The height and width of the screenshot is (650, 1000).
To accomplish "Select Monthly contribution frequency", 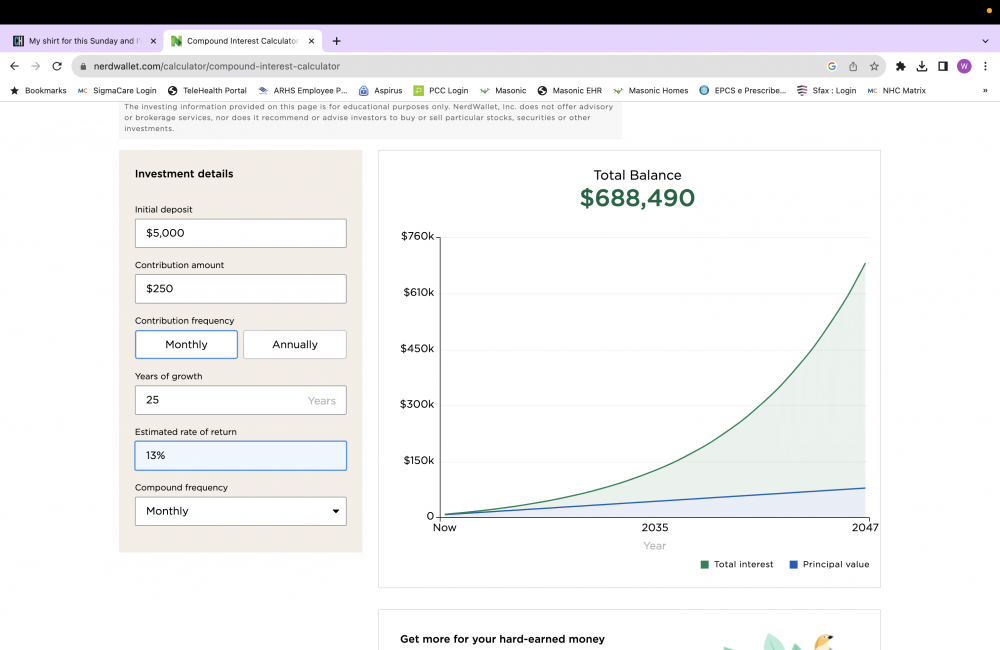I will [x=186, y=344].
